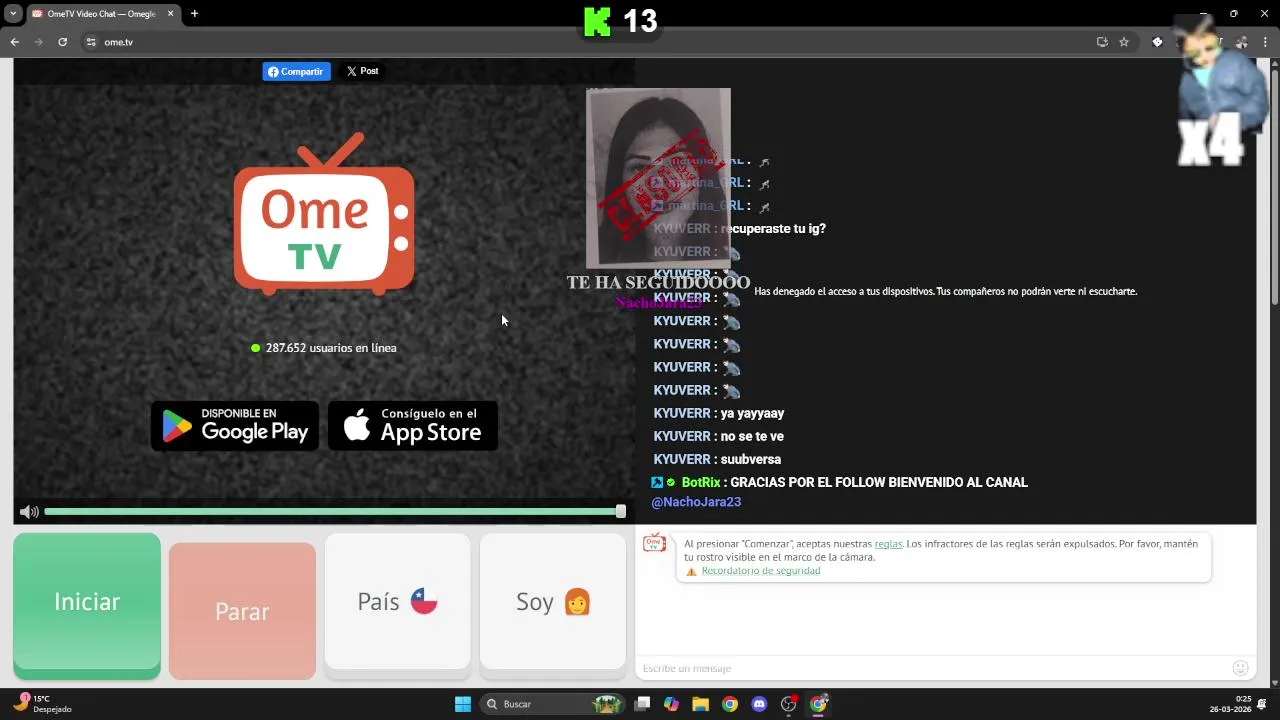The image size is (1280, 720).
Task: Open the notifications bell in system tray
Action: point(1262,704)
